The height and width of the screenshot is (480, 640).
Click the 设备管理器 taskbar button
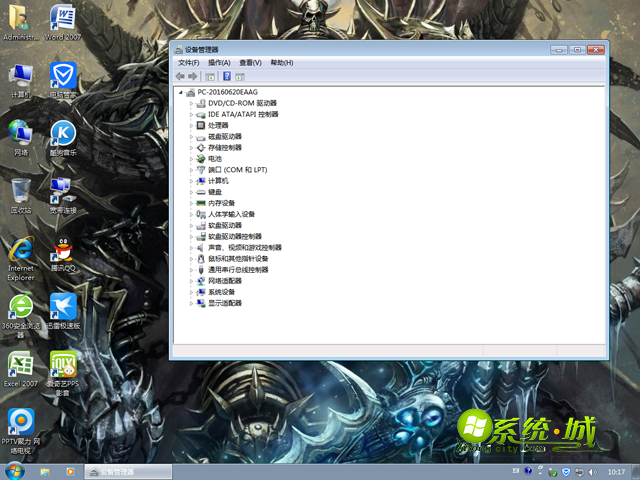pyautogui.click(x=128, y=472)
